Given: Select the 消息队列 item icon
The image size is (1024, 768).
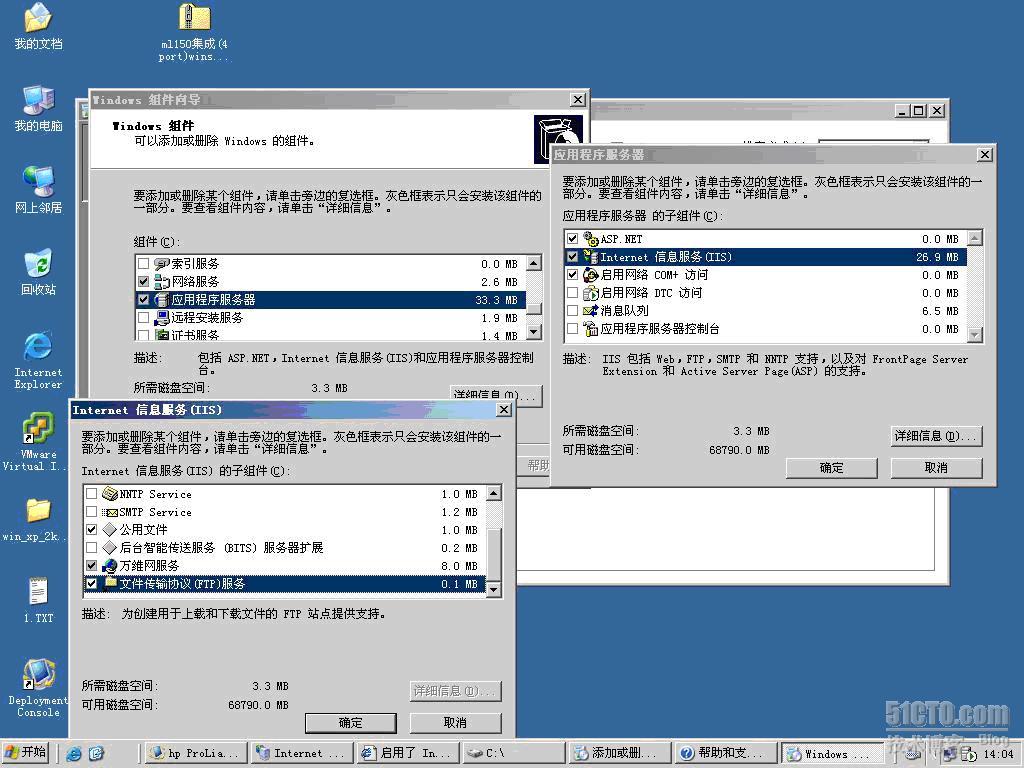Looking at the screenshot, I should (590, 311).
